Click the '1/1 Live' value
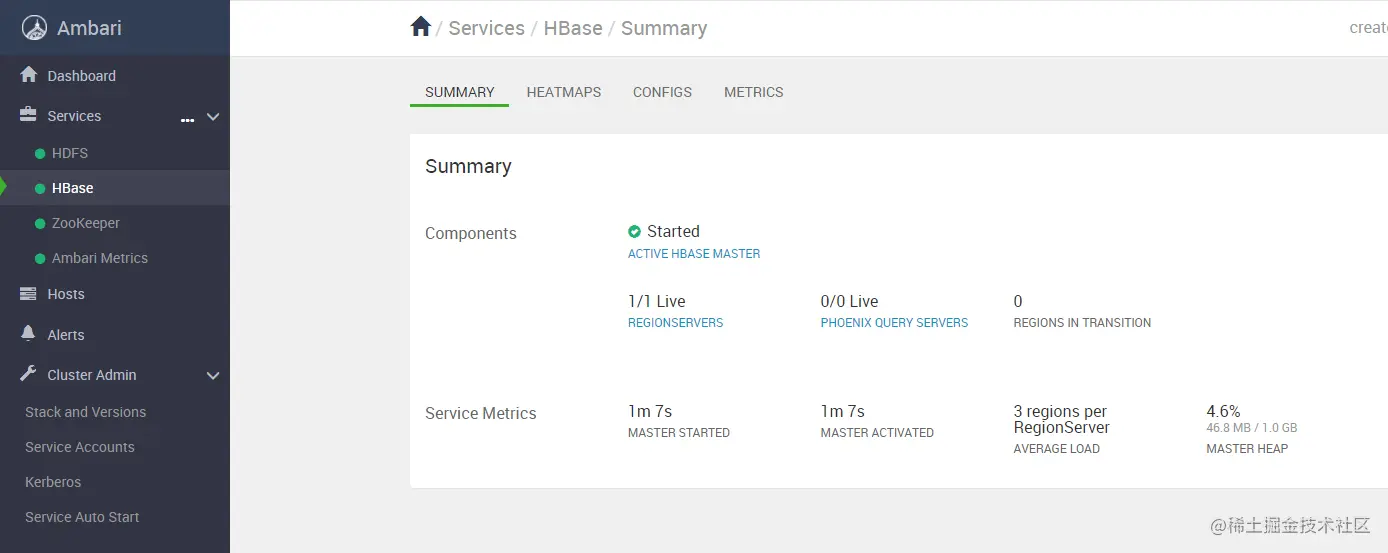1388x553 pixels. [x=657, y=301]
